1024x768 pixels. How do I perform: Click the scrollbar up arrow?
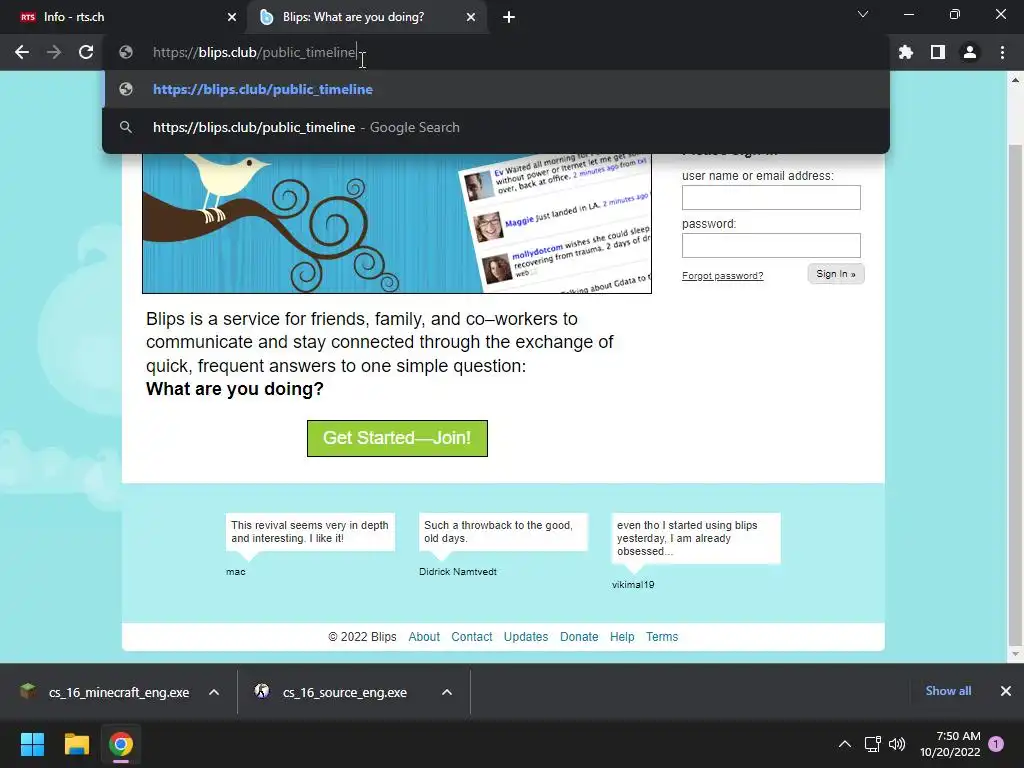point(1015,80)
